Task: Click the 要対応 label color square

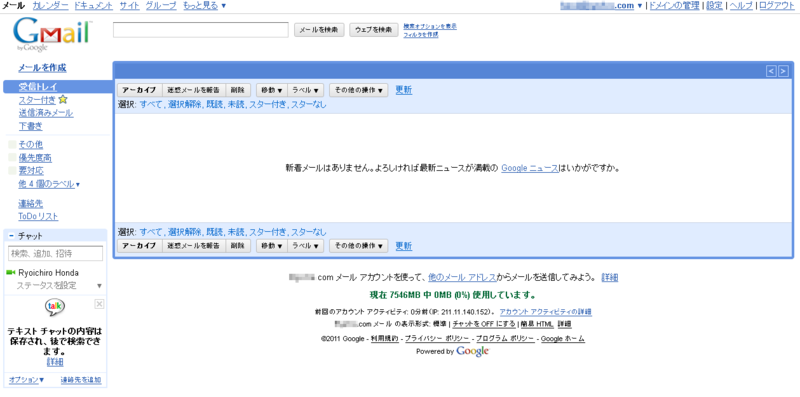Action: point(12,170)
